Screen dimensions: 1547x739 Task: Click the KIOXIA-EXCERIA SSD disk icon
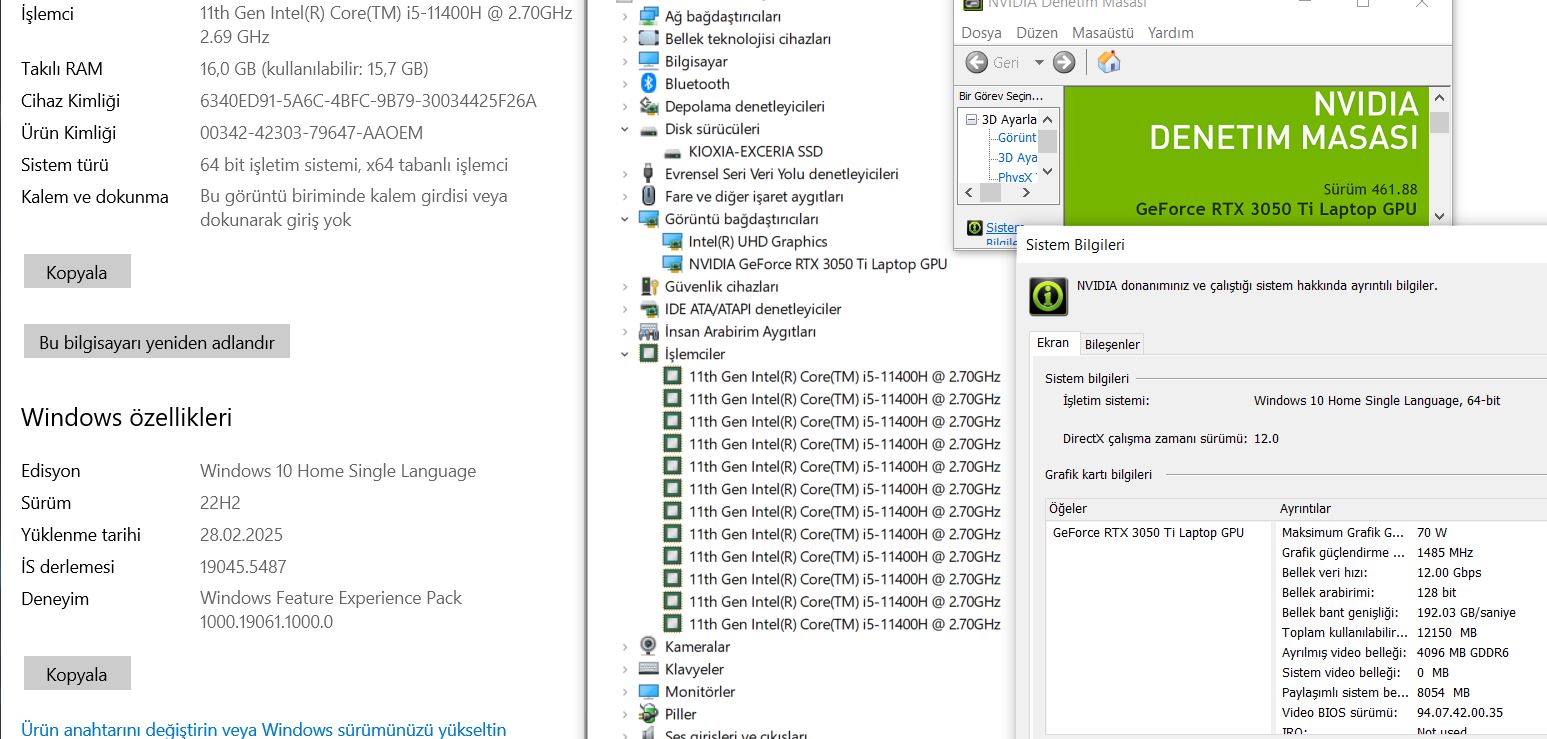point(673,152)
